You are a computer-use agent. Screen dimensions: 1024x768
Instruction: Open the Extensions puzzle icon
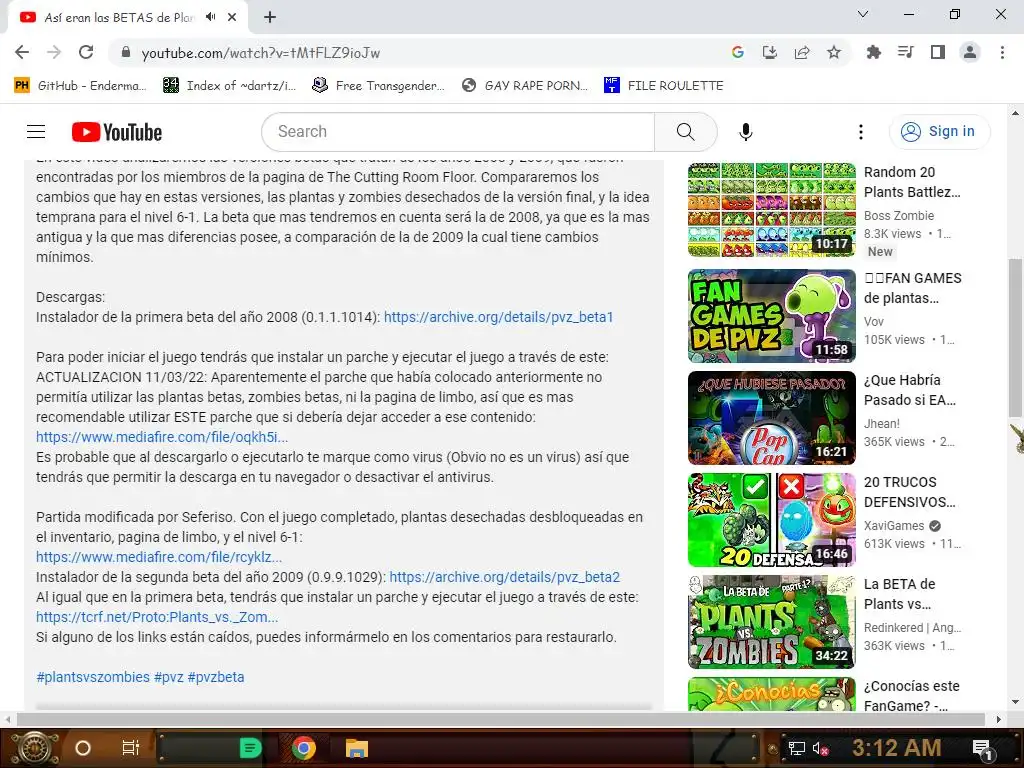click(873, 52)
